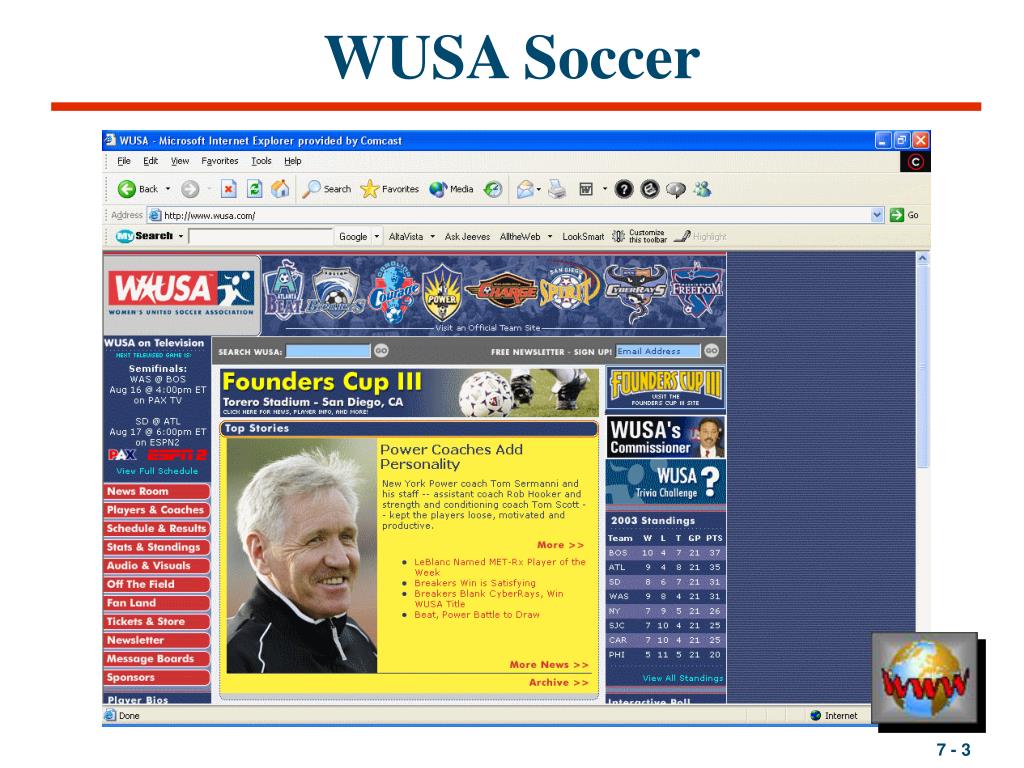Visit the Tickets & Store page
The image size is (1024, 768).
[x=157, y=622]
